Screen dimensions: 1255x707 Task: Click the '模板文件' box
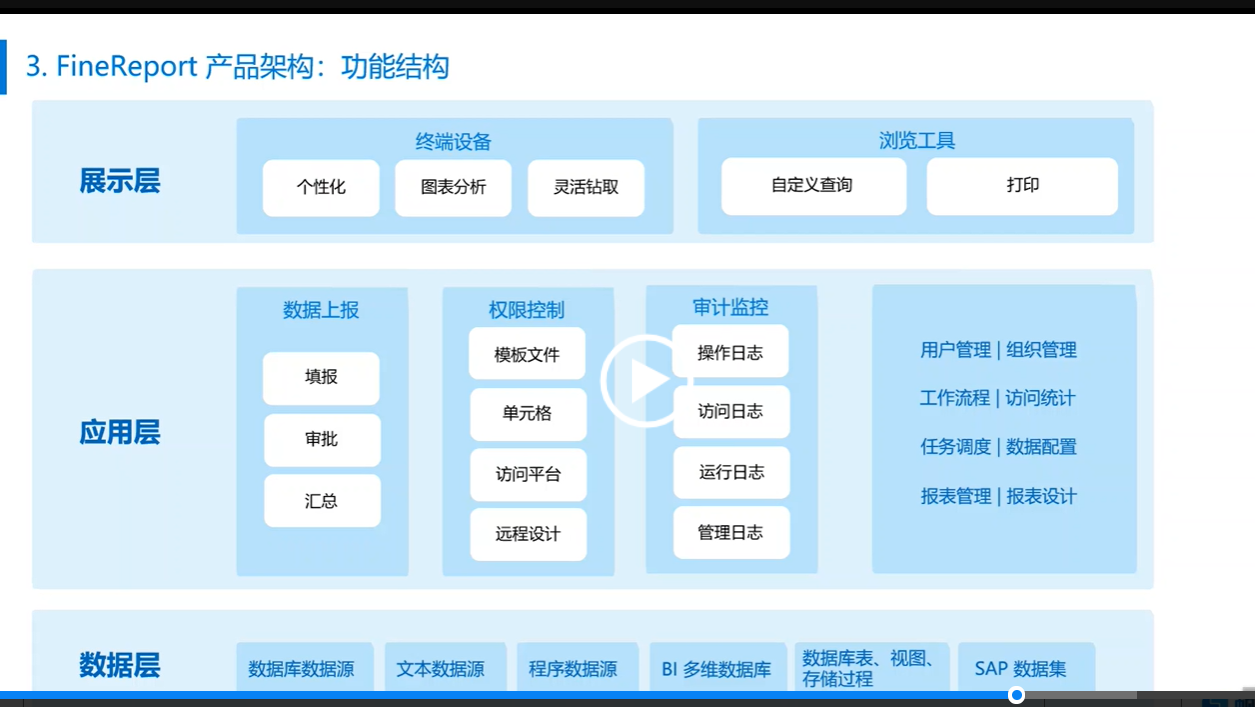(x=527, y=354)
